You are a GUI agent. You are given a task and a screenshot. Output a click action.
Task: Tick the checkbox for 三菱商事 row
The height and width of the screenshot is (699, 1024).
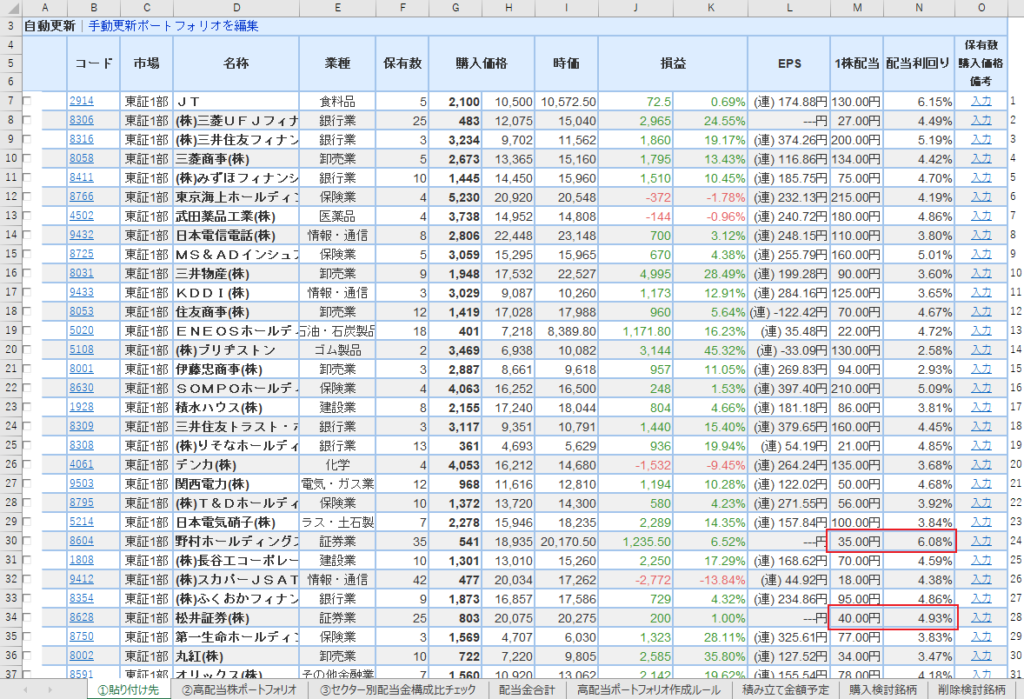27,159
